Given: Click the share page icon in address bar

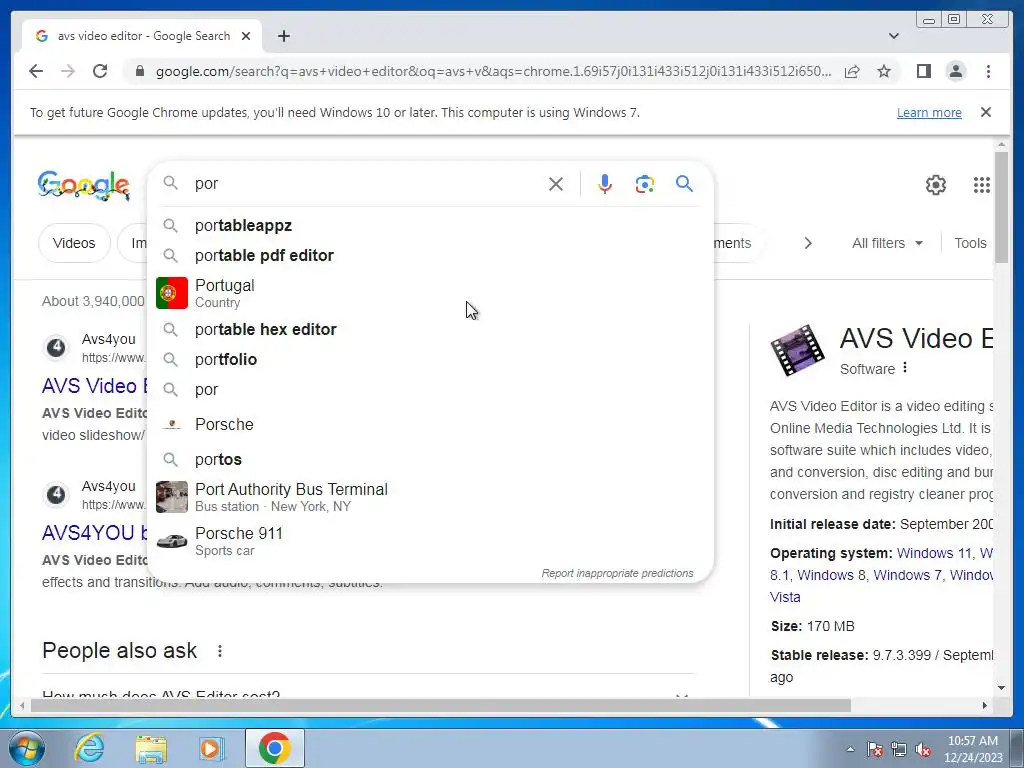Looking at the screenshot, I should pos(852,71).
